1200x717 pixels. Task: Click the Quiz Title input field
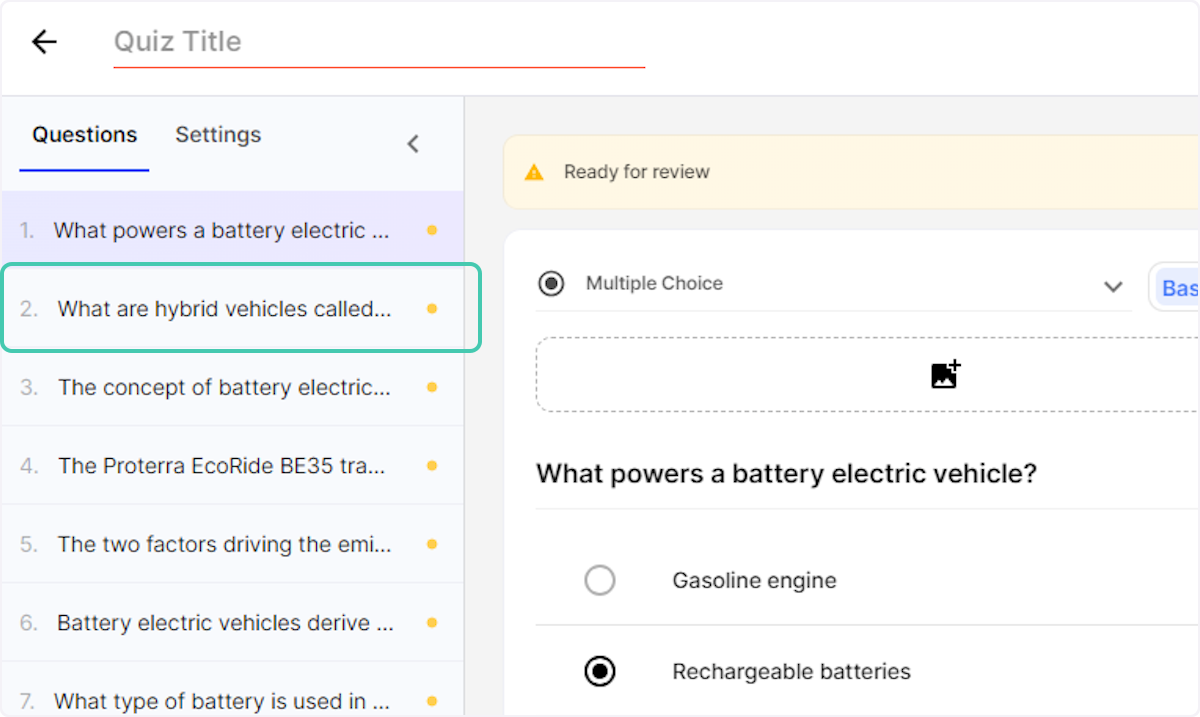click(378, 42)
